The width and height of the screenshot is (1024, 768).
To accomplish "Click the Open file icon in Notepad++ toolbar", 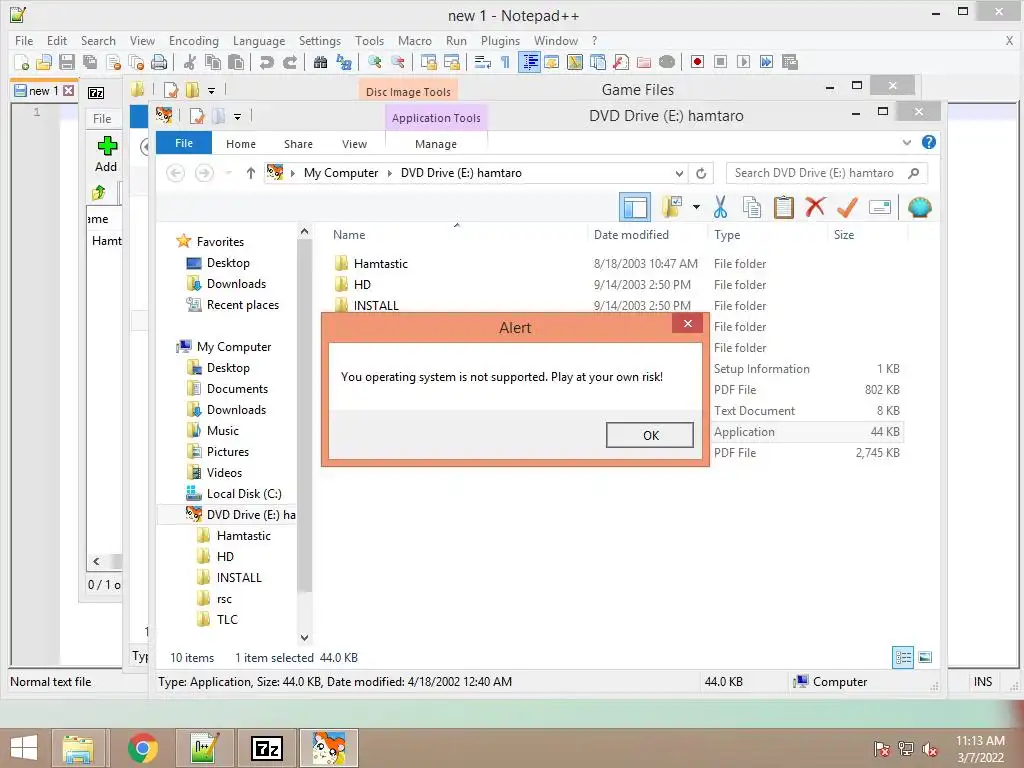I will (x=44, y=62).
